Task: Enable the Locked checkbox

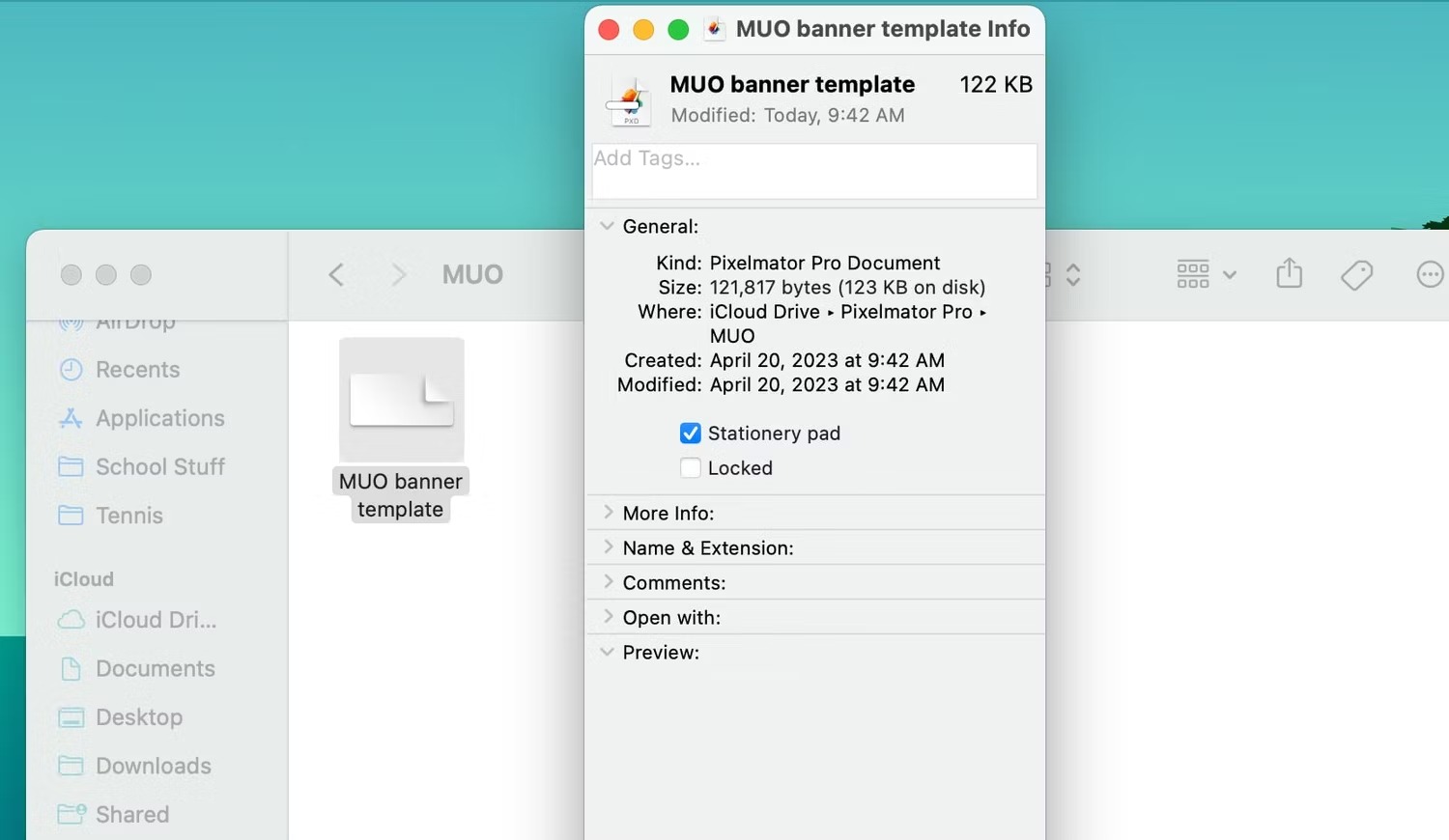Action: (x=690, y=468)
